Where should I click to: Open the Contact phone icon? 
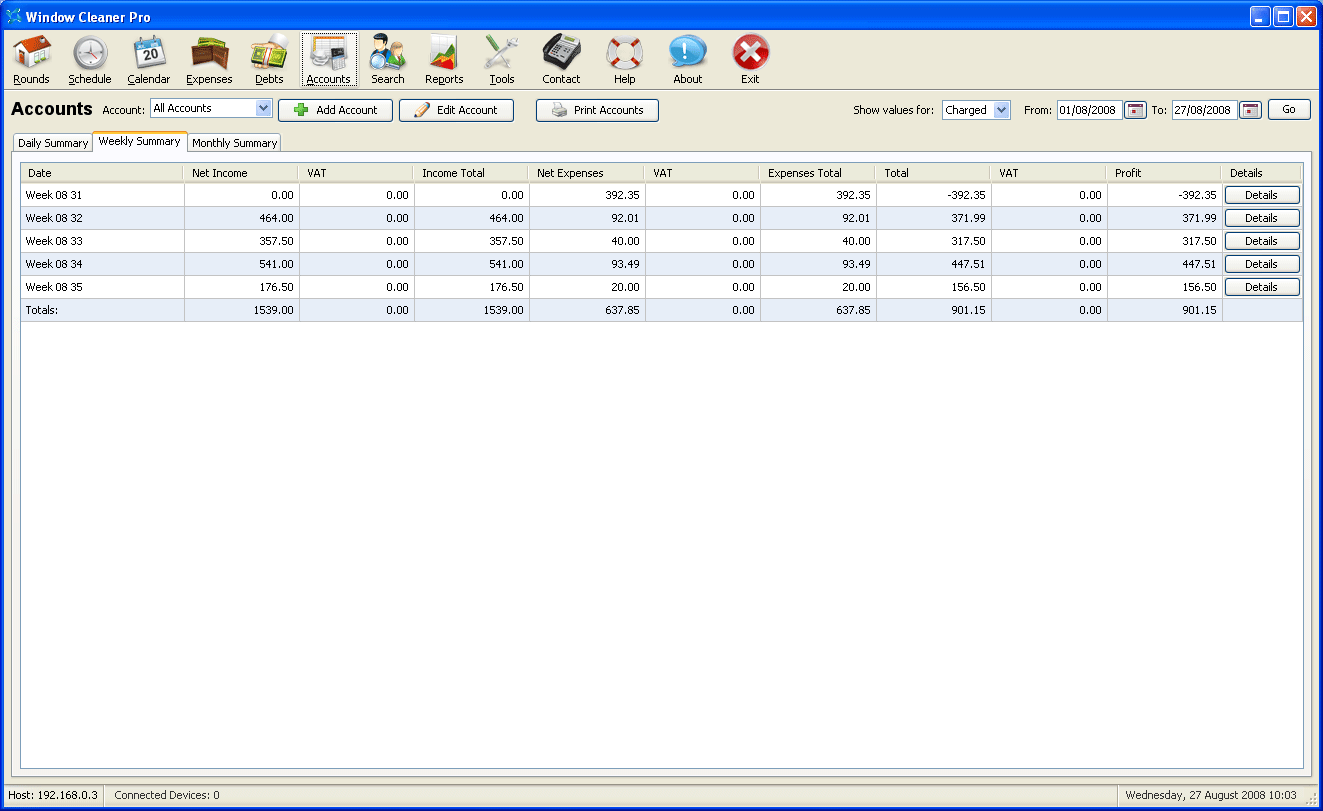(561, 53)
